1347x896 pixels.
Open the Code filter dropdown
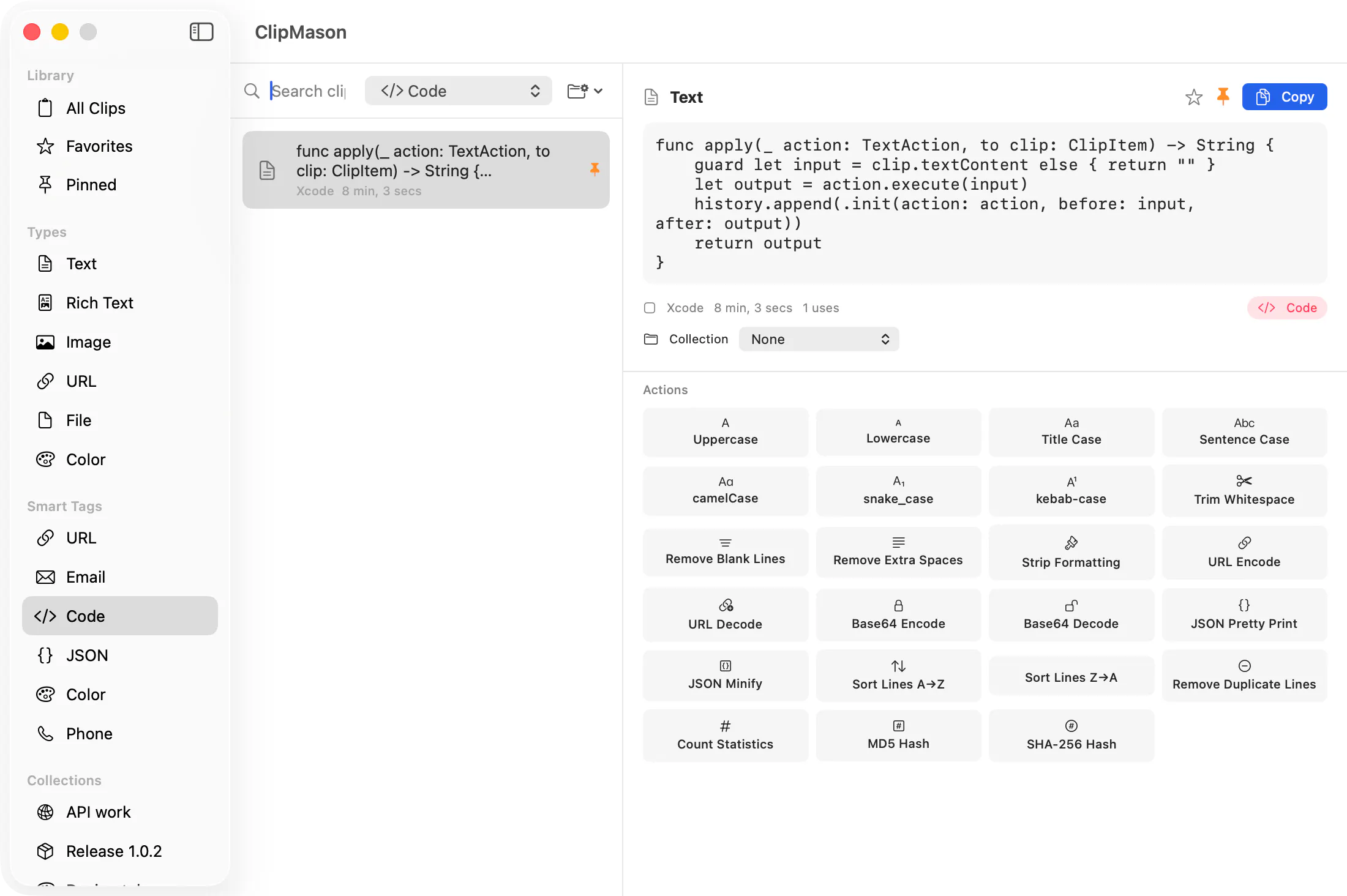459,91
